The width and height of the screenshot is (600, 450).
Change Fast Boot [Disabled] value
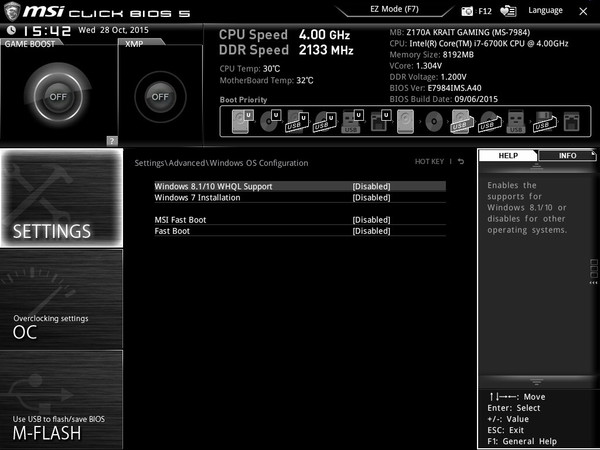371,231
